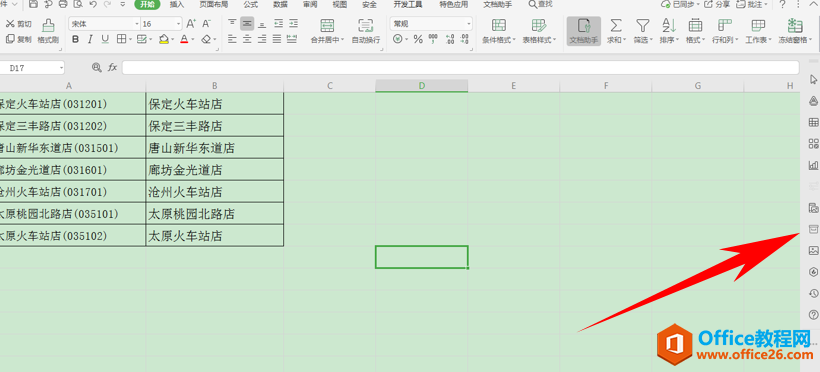
Task: Align text right horizontally
Action: coord(262,39)
